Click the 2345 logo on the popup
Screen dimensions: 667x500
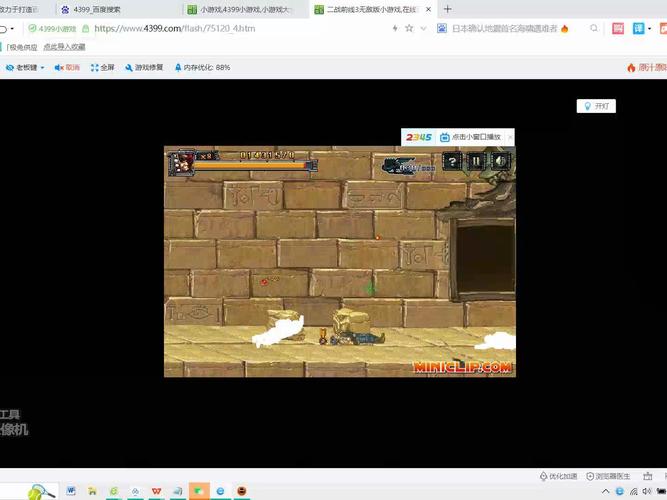tap(419, 137)
